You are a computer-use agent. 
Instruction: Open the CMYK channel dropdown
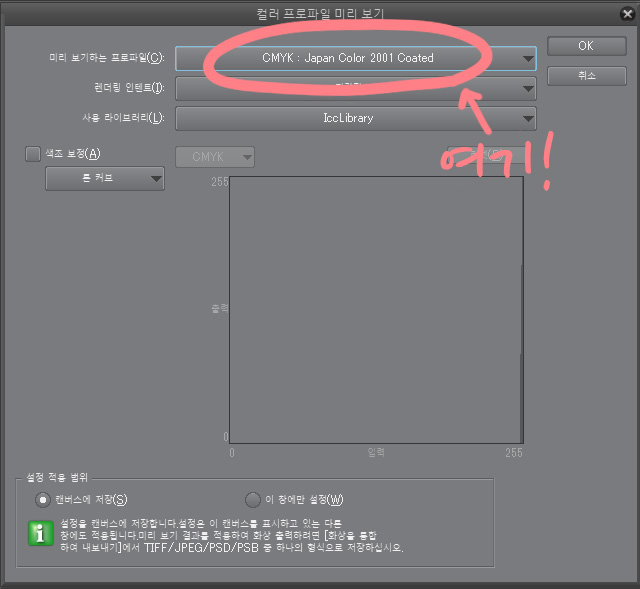click(215, 157)
